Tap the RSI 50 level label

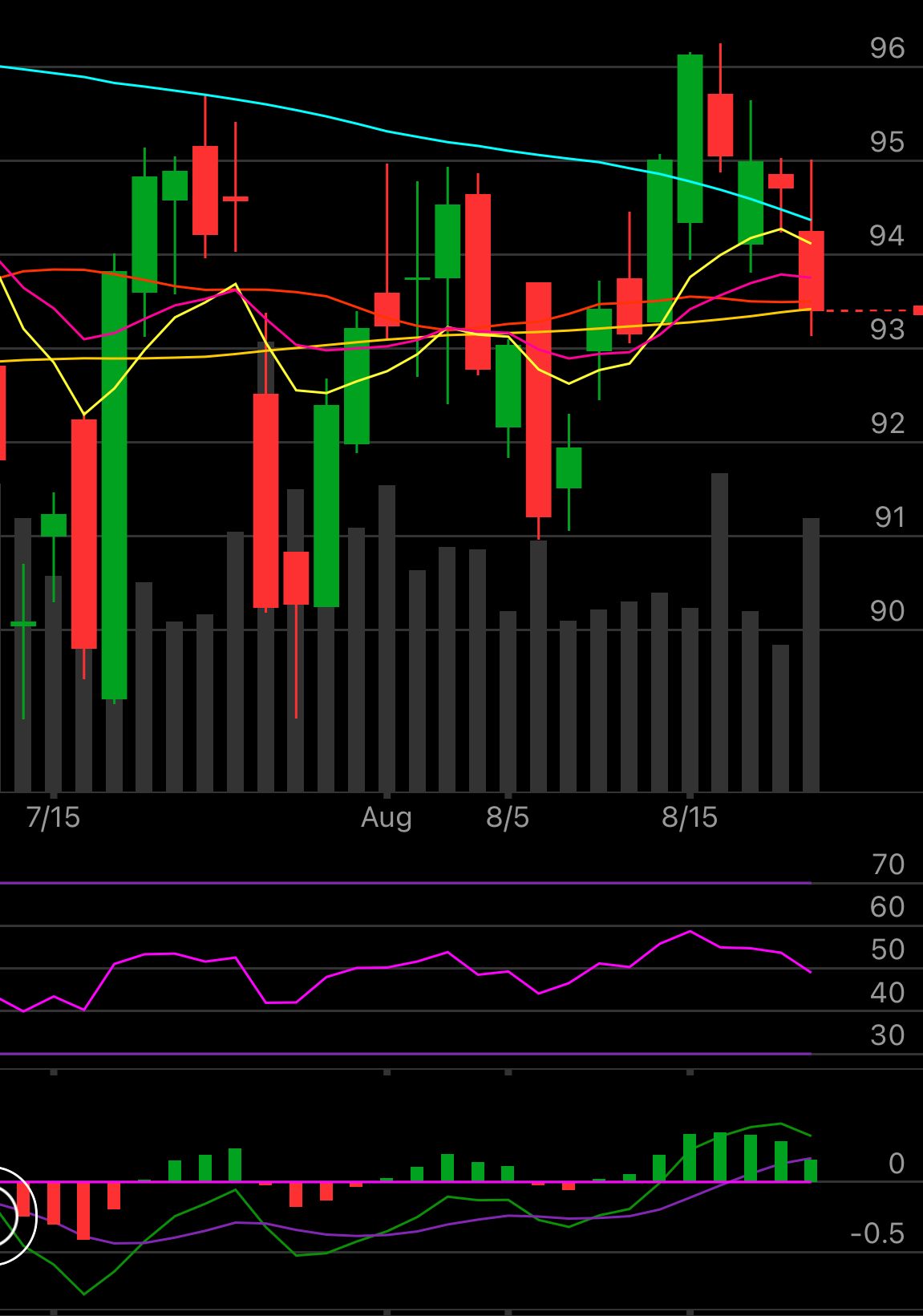pos(887,950)
